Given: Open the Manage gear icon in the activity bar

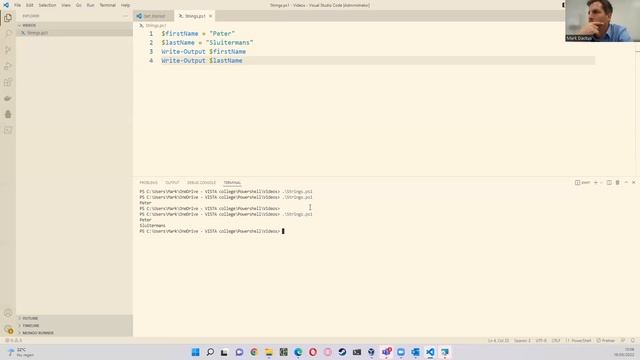Looking at the screenshot, I should [x=8, y=329].
